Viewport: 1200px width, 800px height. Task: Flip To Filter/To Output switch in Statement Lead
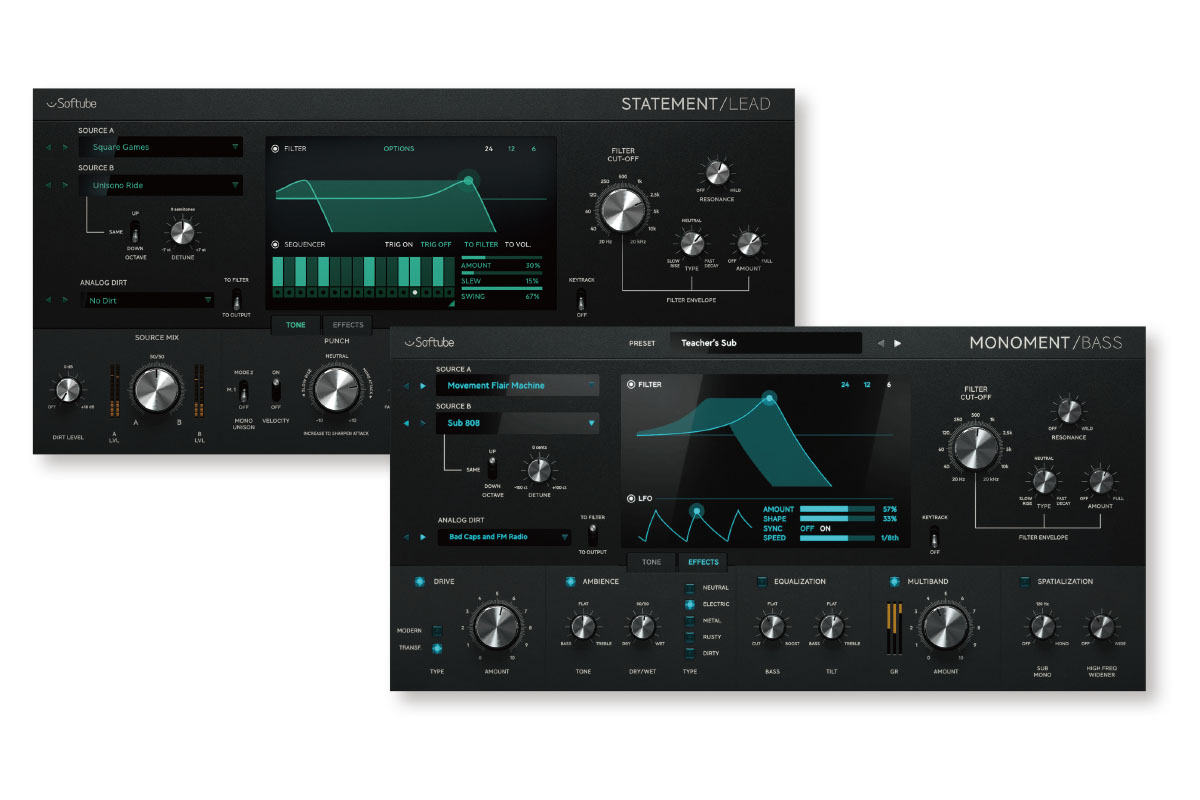point(237,300)
